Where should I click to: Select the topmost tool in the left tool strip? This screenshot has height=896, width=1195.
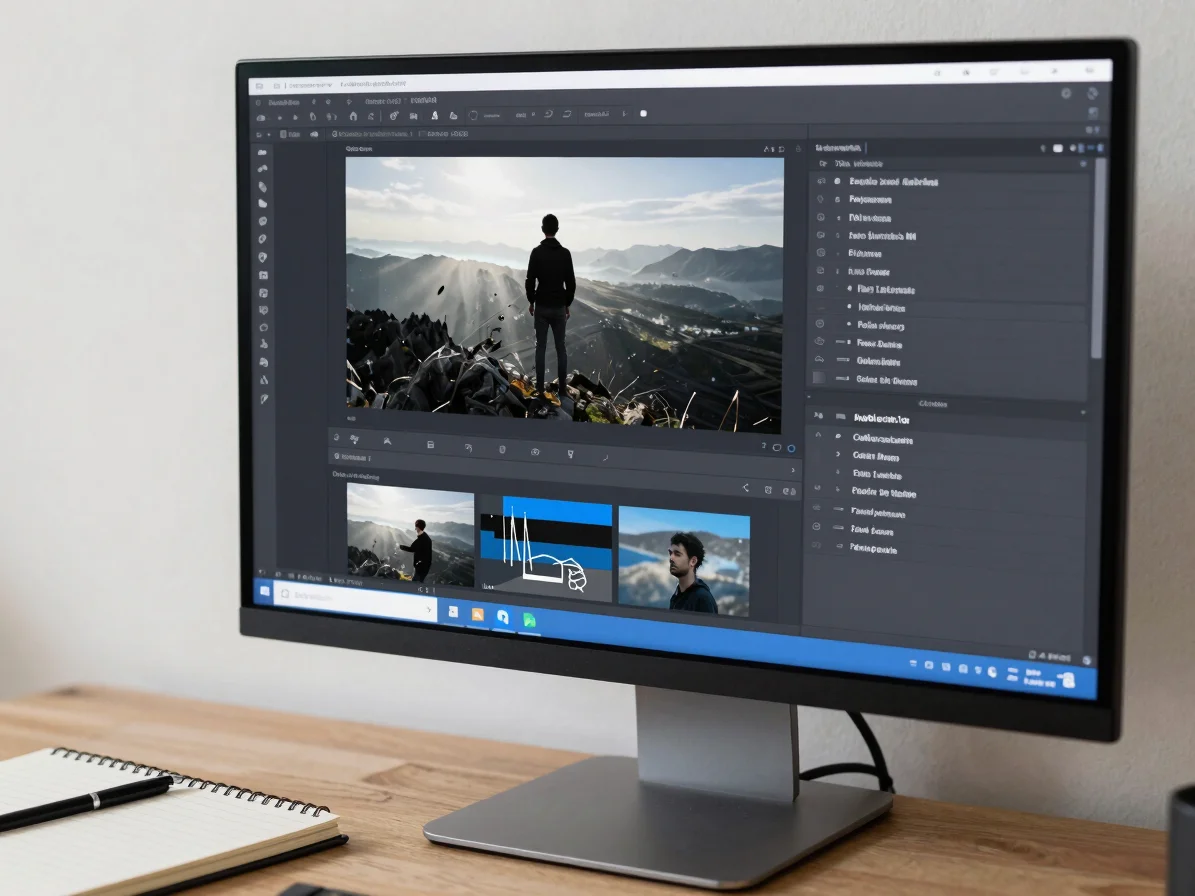pos(262,152)
